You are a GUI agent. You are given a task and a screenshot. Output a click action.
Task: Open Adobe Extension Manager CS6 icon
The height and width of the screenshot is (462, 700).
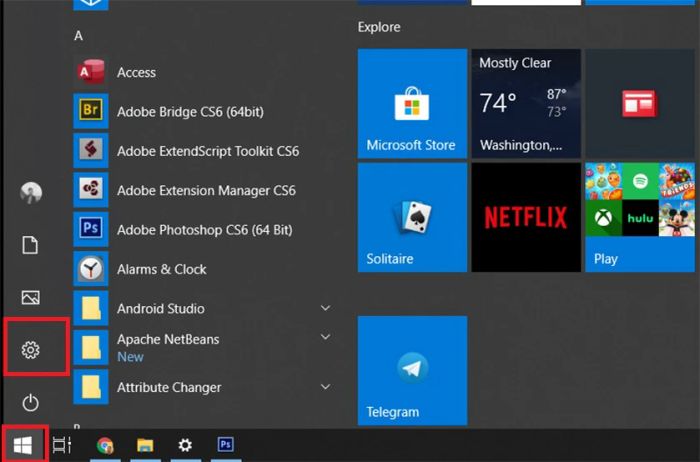[91, 189]
